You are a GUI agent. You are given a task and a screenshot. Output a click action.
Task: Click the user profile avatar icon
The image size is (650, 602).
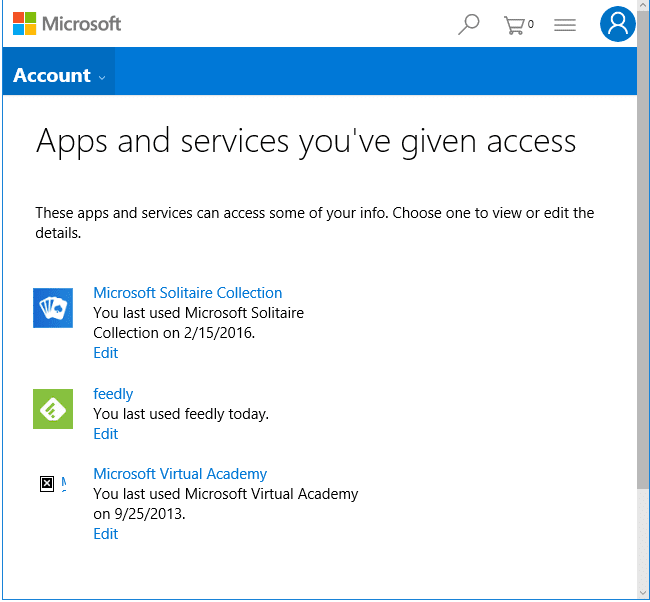618,24
